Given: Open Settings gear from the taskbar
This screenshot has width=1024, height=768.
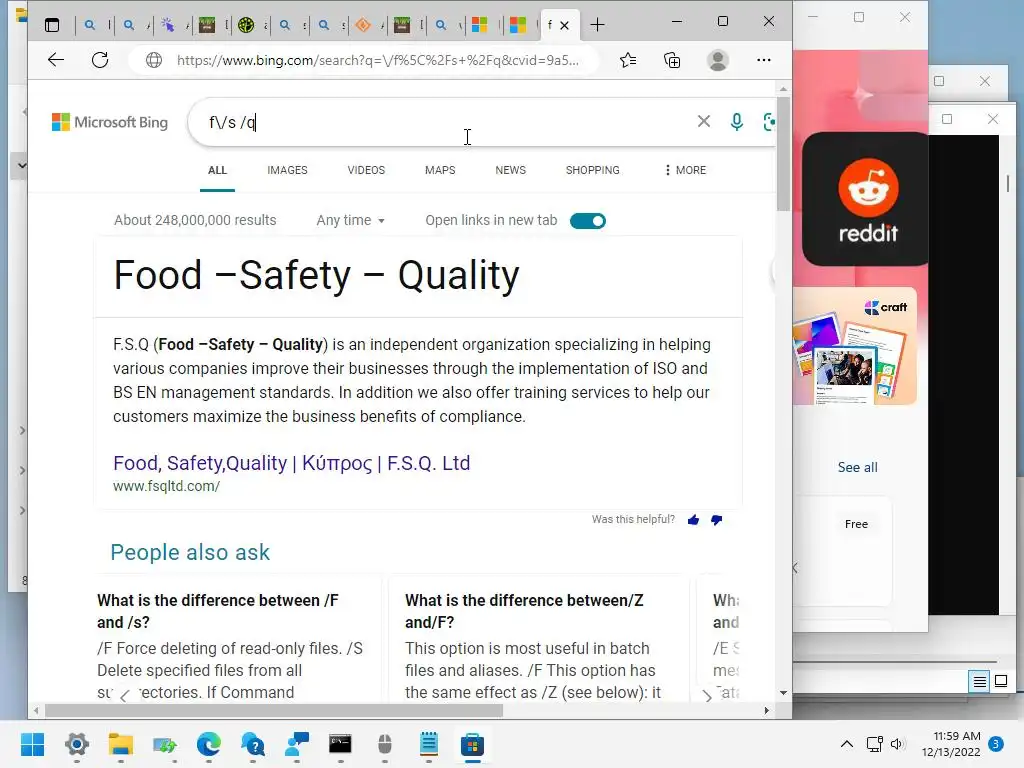Looking at the screenshot, I should point(77,744).
